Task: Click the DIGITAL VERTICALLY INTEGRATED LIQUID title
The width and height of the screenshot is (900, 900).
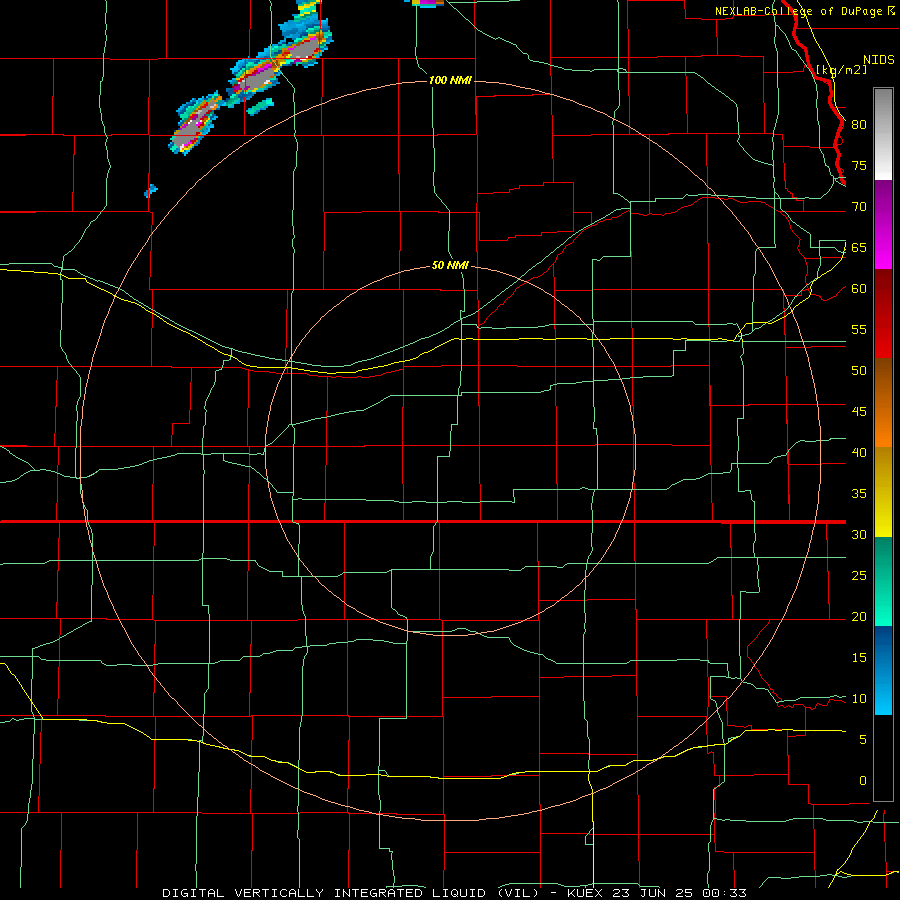Action: coord(325,893)
